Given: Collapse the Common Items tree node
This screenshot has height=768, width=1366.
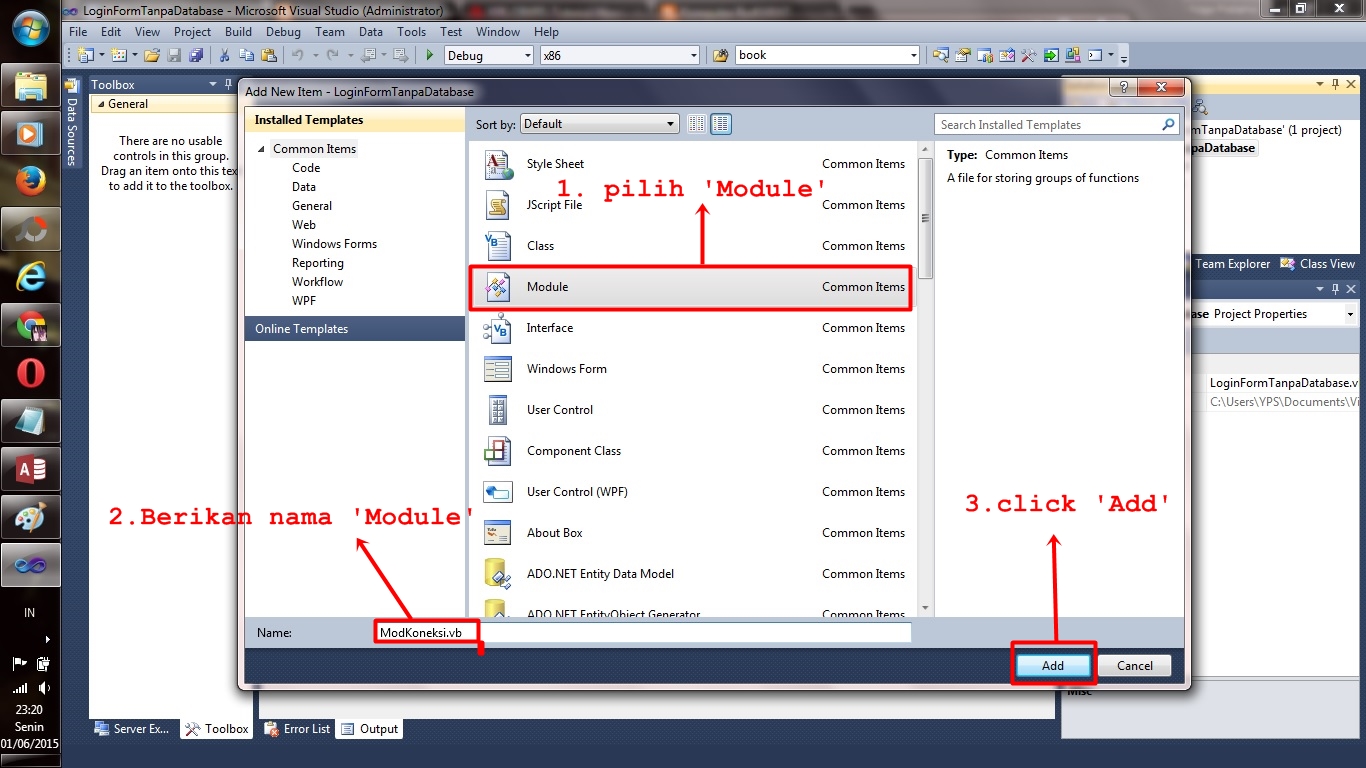Looking at the screenshot, I should 263,148.
